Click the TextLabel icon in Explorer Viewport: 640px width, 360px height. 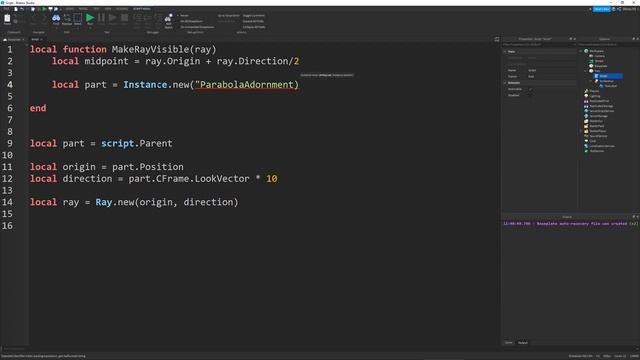pos(601,86)
